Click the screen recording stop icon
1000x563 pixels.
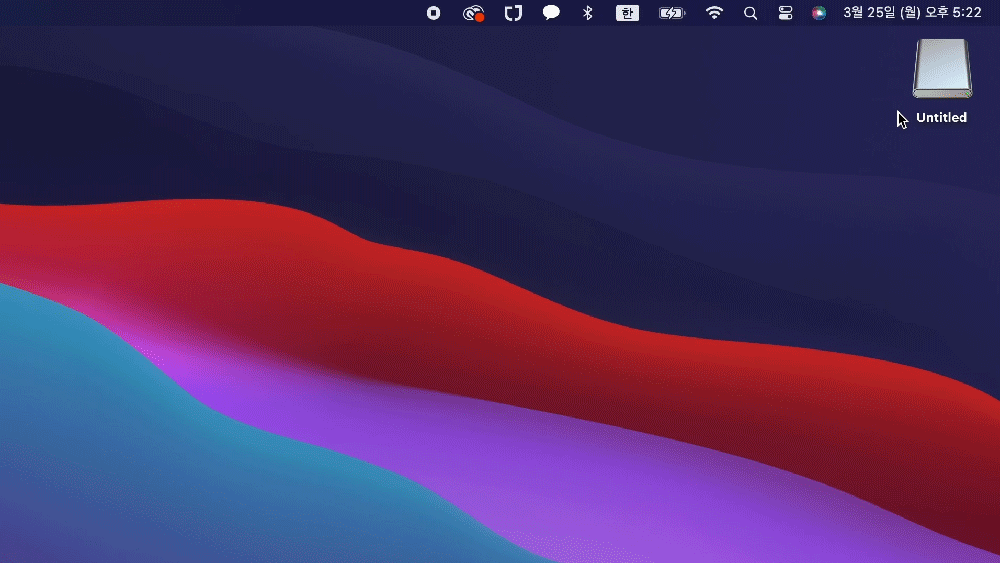click(x=433, y=13)
